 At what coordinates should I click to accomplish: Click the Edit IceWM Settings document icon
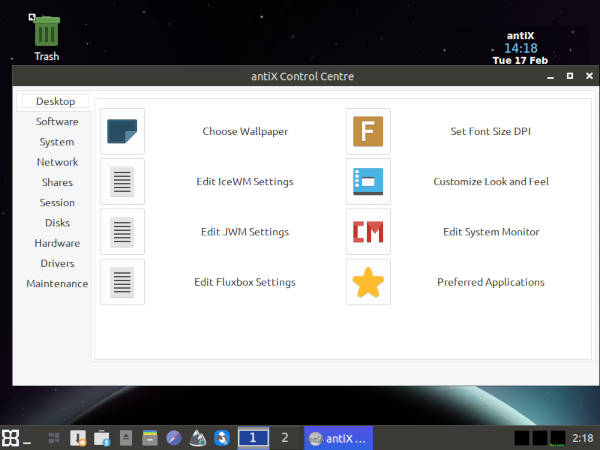click(123, 182)
